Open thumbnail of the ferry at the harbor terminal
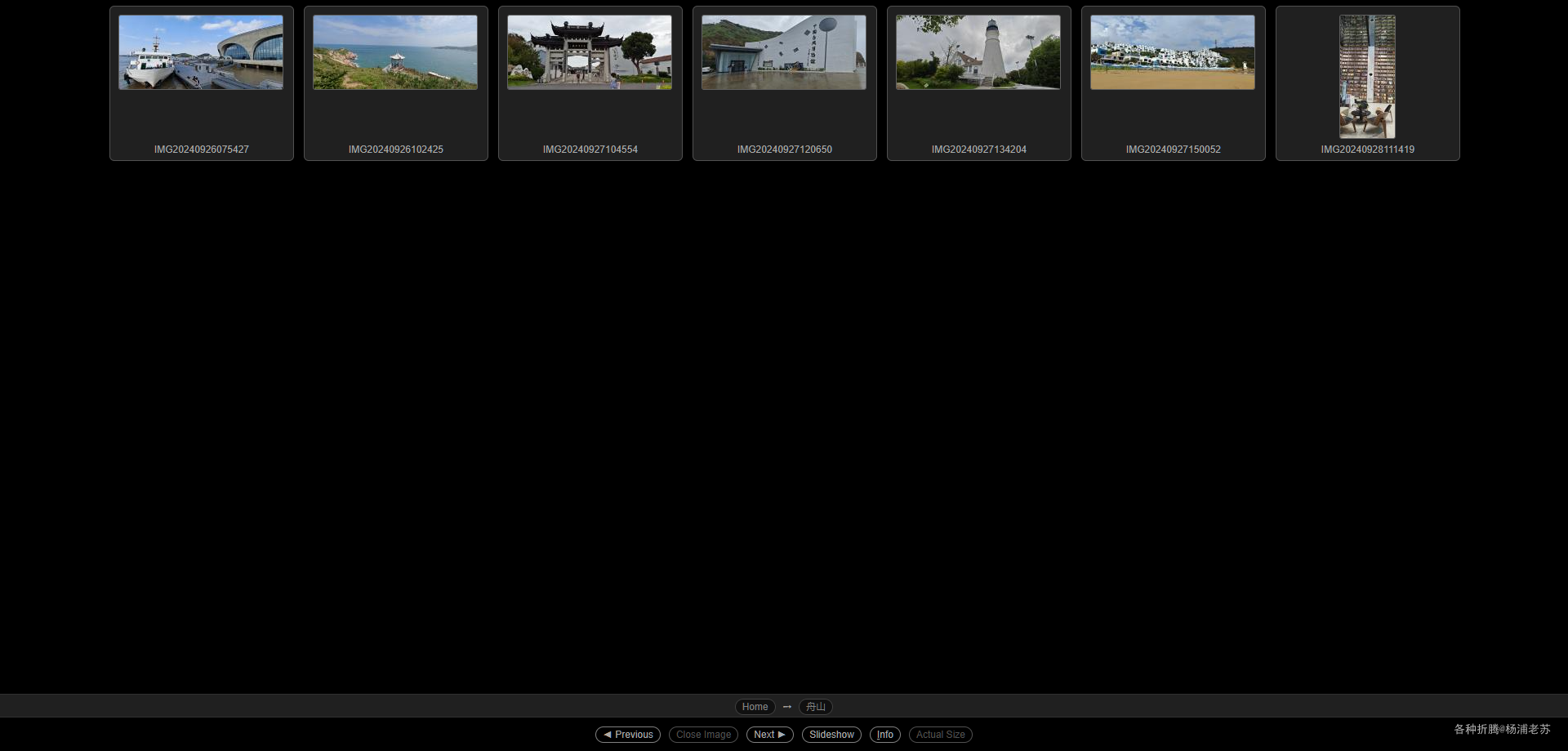The height and width of the screenshot is (751, 1568). (201, 52)
